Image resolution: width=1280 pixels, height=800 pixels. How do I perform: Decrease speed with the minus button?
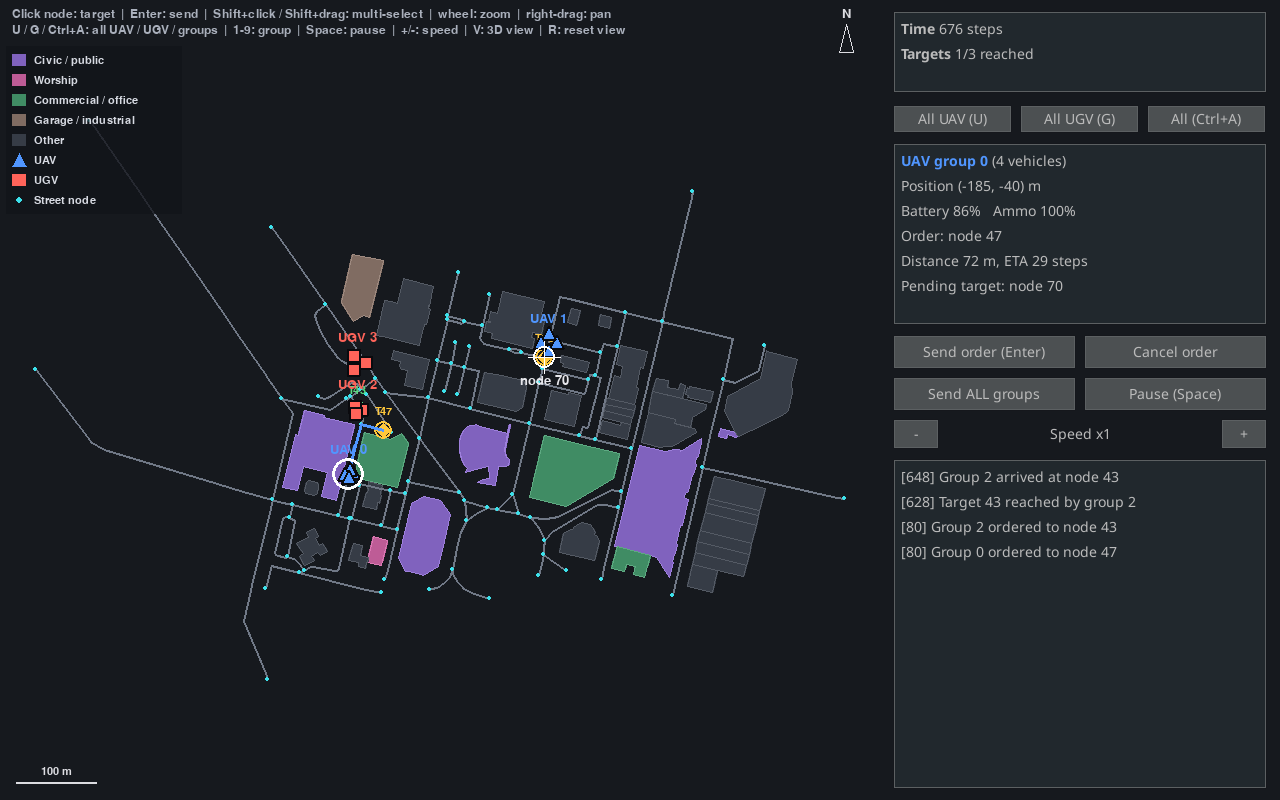click(x=916, y=434)
